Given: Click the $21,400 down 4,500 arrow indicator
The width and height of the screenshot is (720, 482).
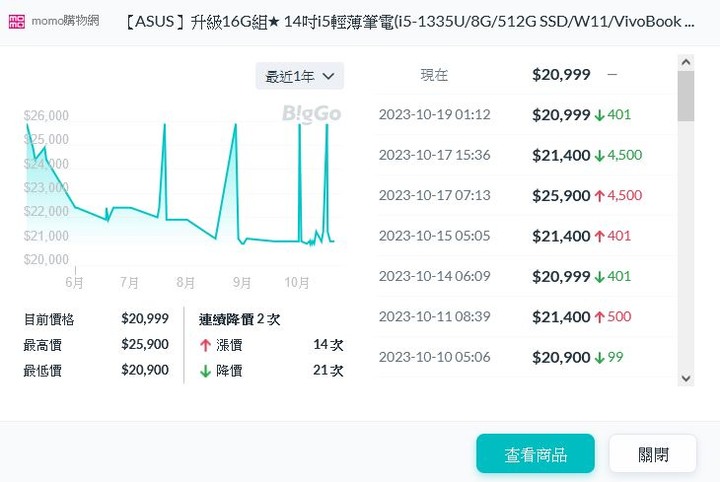Looking at the screenshot, I should point(599,156).
